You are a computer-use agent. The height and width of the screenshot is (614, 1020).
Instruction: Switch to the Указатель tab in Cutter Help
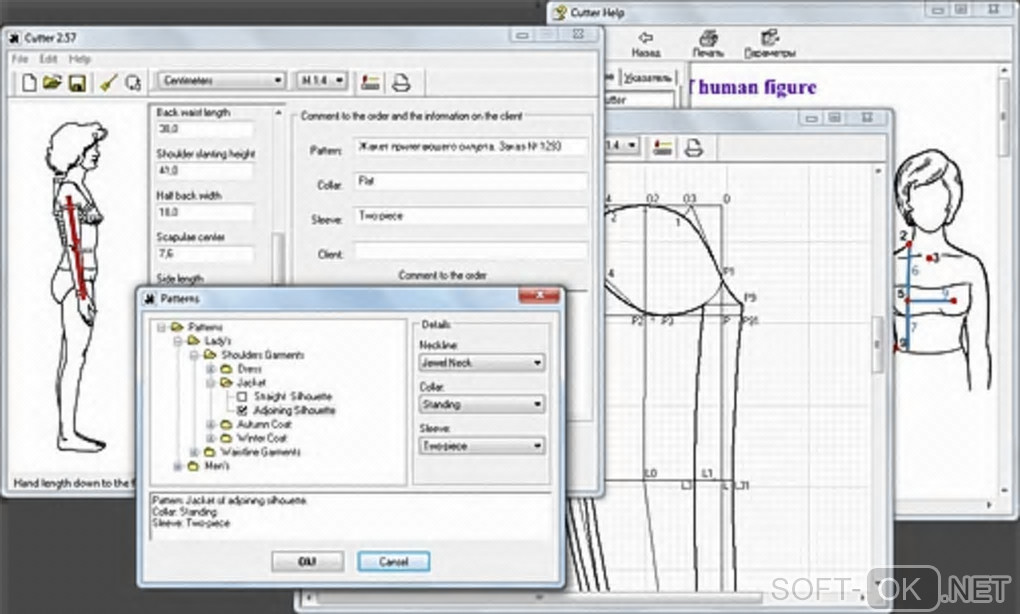pyautogui.click(x=647, y=78)
